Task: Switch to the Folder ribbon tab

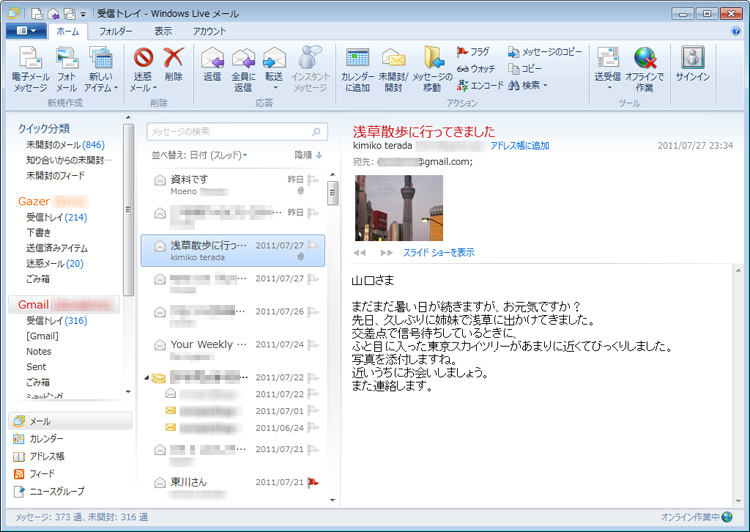Action: (x=115, y=31)
